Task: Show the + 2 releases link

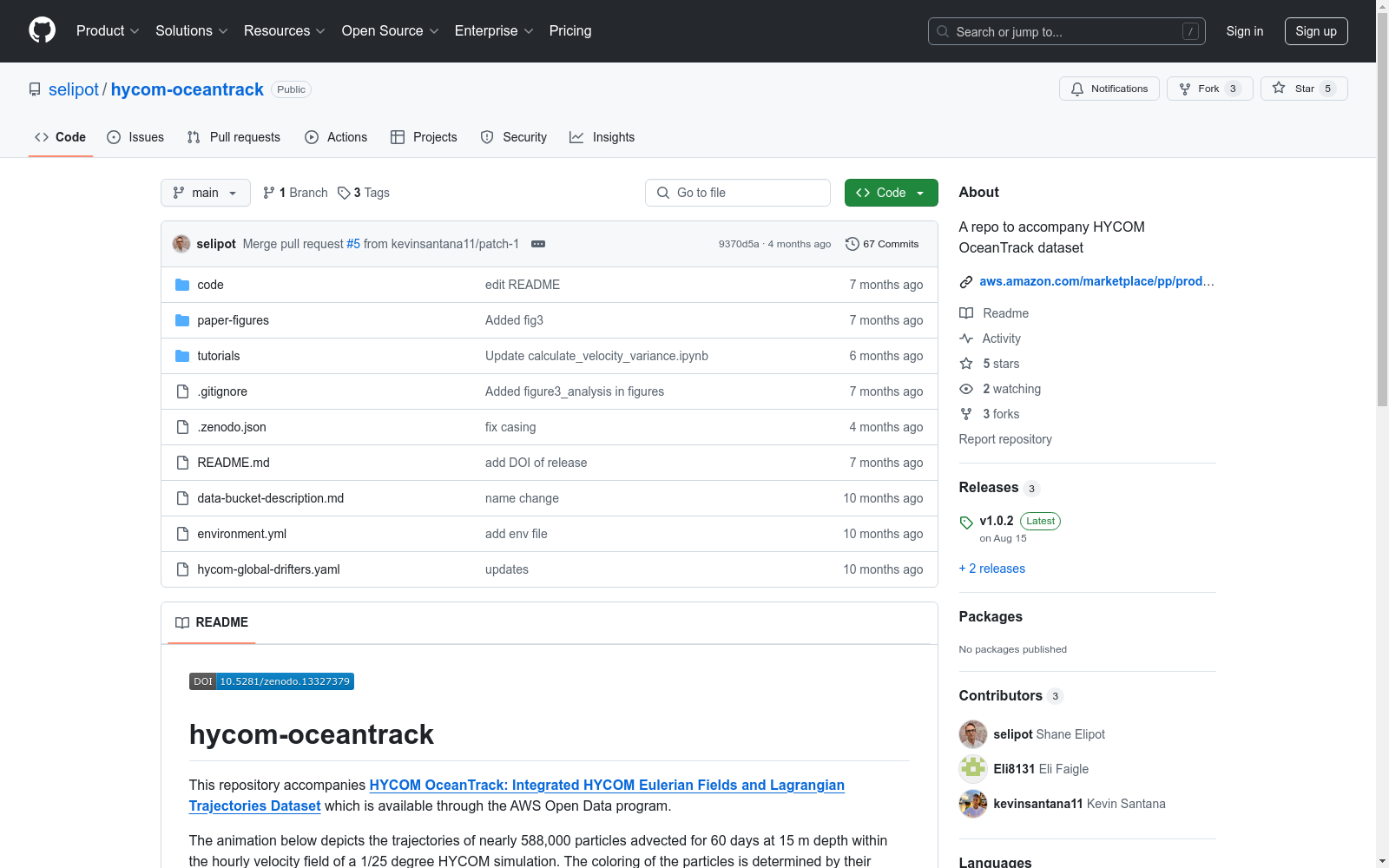Action: point(992,569)
